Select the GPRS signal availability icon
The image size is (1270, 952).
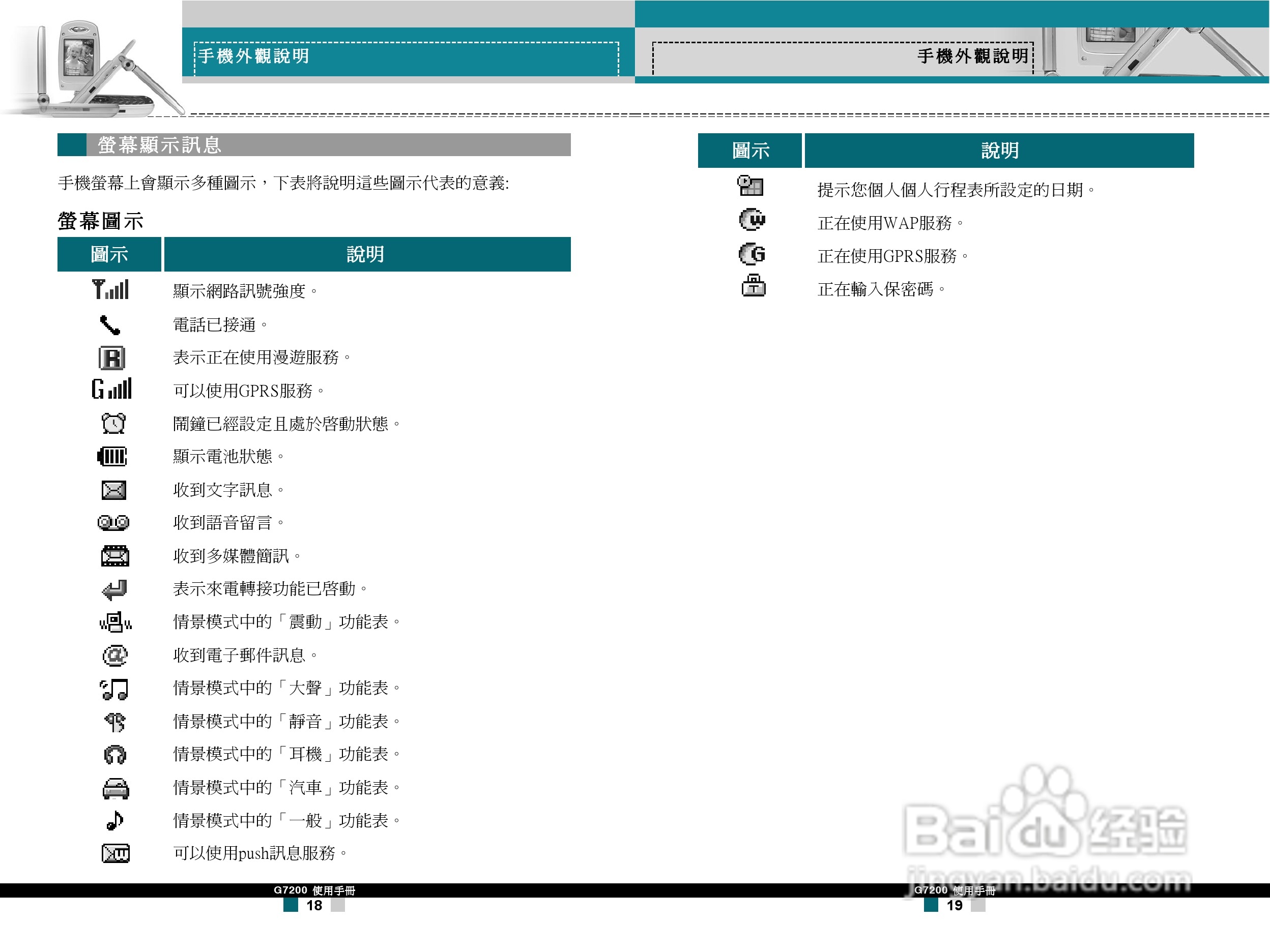(x=112, y=389)
